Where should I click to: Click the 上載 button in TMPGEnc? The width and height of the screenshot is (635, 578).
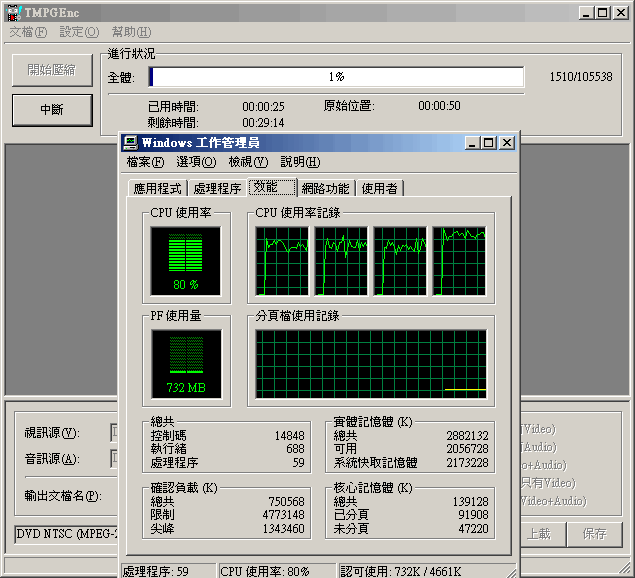(x=541, y=534)
